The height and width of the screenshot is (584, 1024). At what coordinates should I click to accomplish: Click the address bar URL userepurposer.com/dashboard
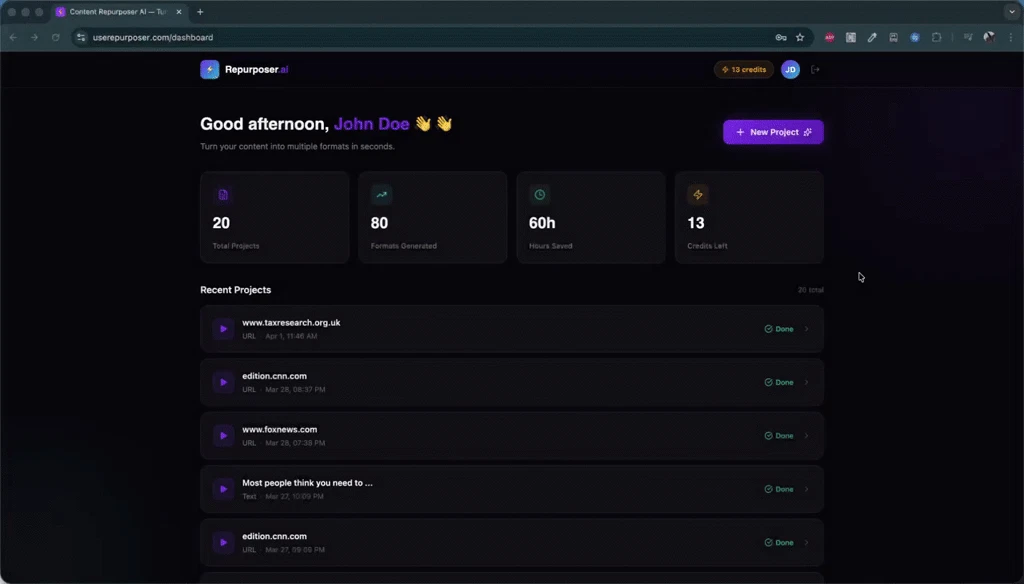(153, 37)
